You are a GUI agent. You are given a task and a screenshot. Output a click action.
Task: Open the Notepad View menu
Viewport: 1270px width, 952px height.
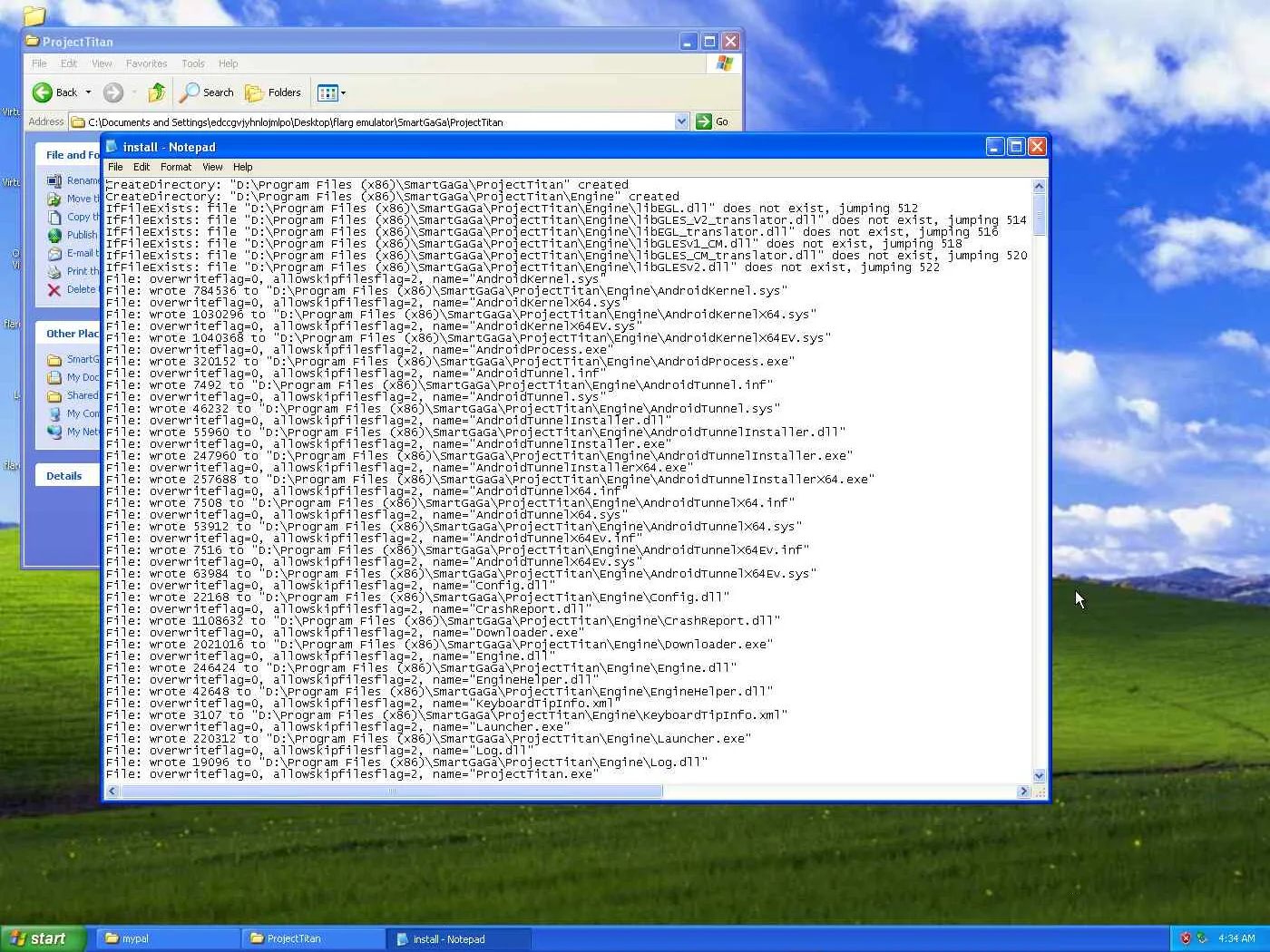point(212,167)
